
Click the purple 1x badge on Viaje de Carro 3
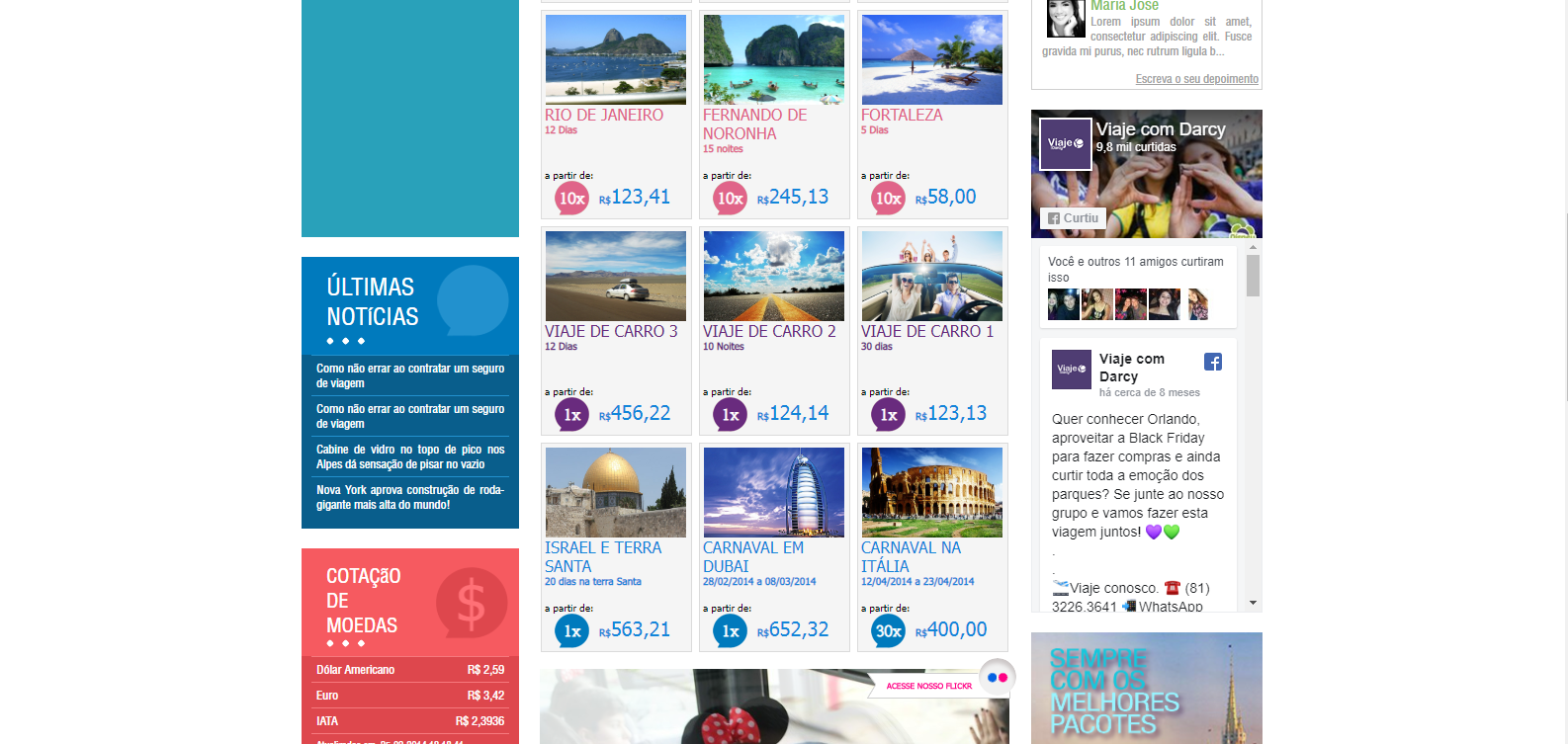572,415
